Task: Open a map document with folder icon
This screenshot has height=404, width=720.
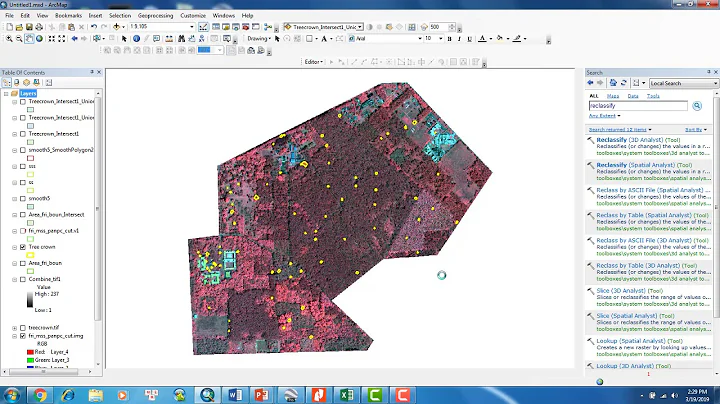Action: pos(19,27)
